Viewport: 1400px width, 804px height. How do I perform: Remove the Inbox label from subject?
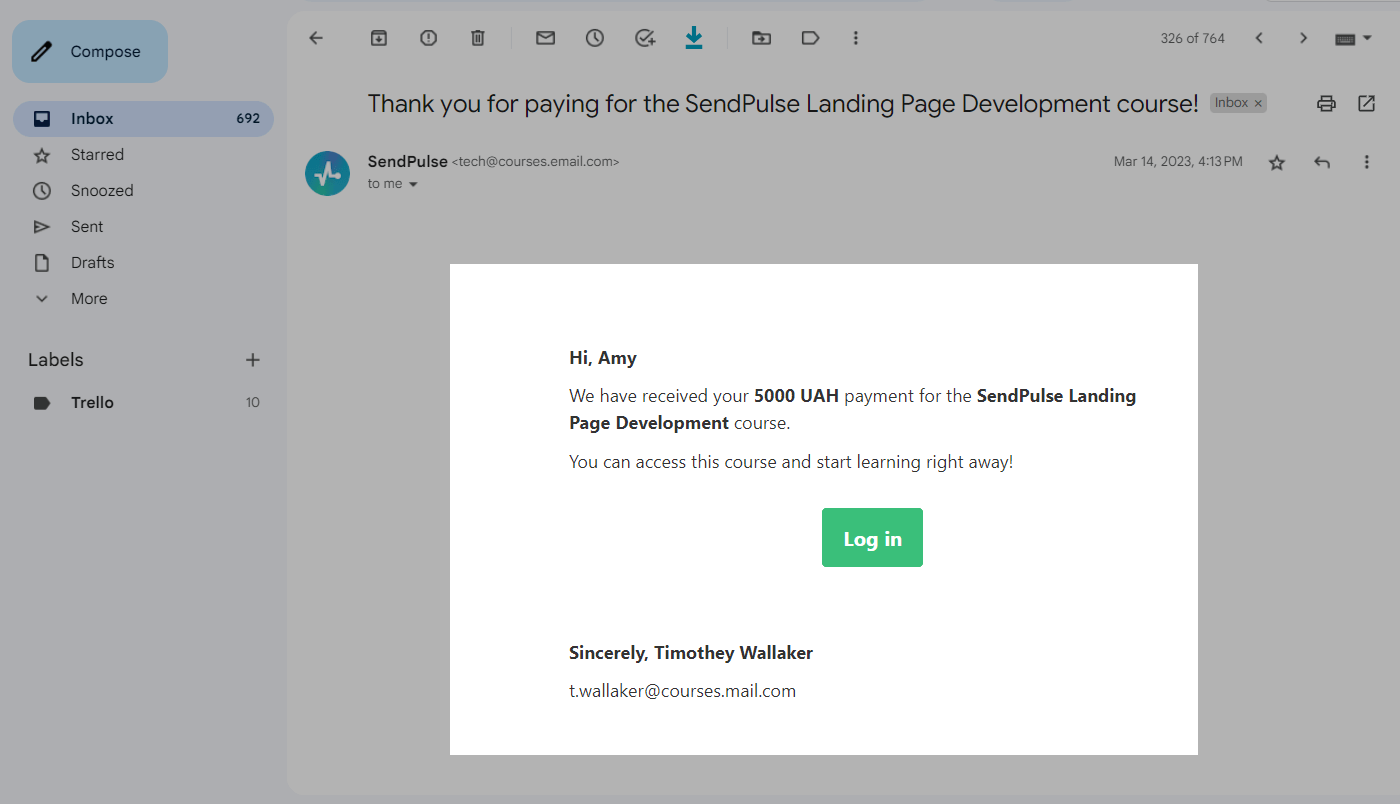pos(1258,103)
